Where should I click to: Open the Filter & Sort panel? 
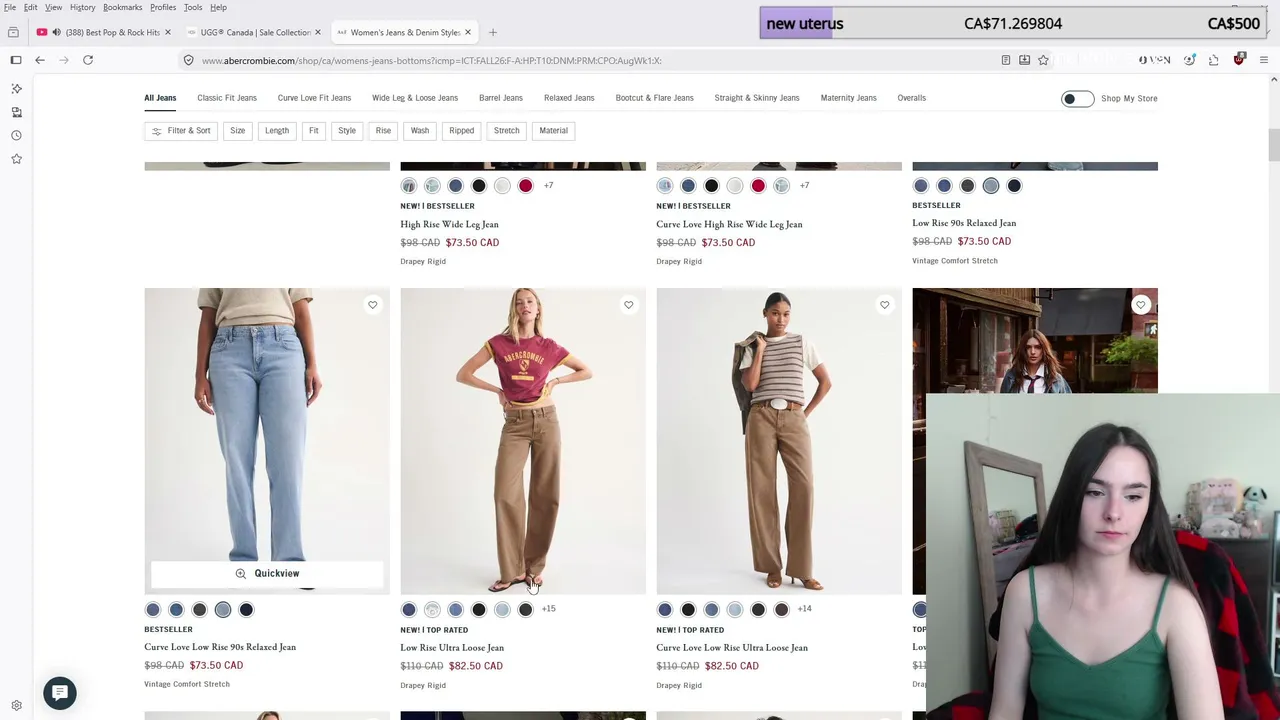[181, 130]
